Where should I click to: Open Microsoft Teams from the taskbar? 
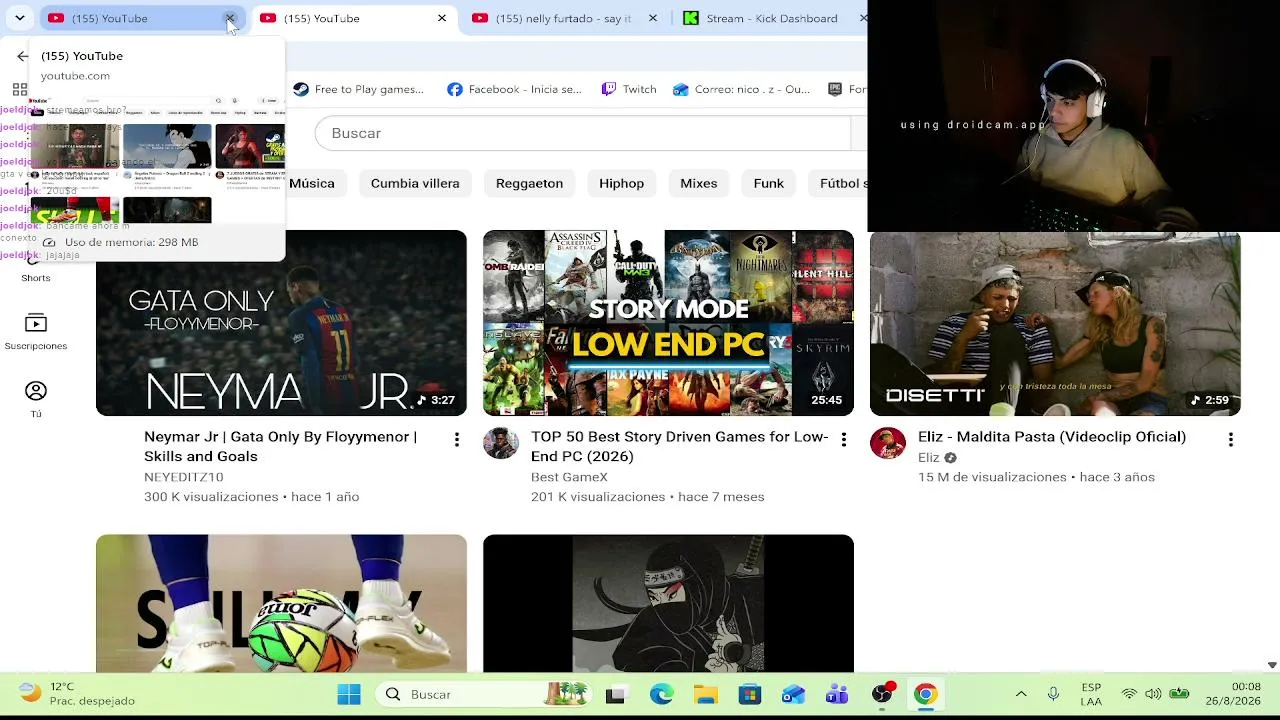(x=837, y=694)
